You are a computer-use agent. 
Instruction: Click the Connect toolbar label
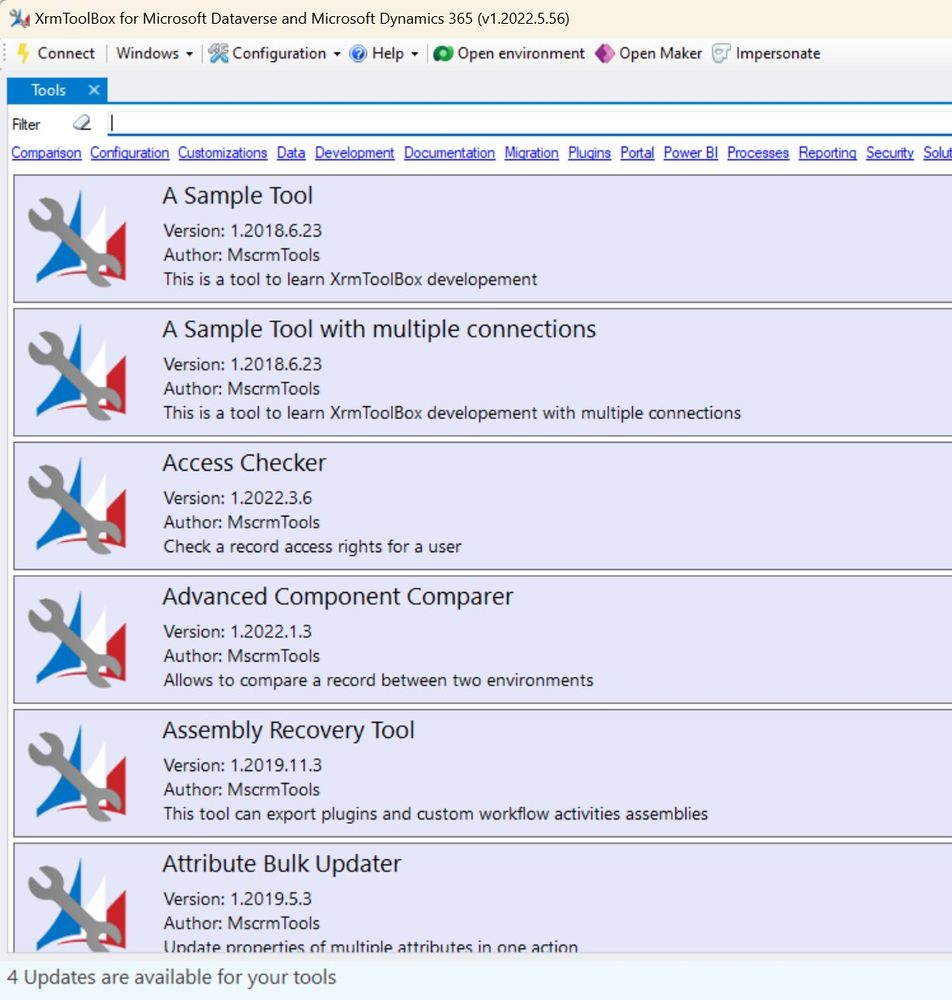(66, 53)
